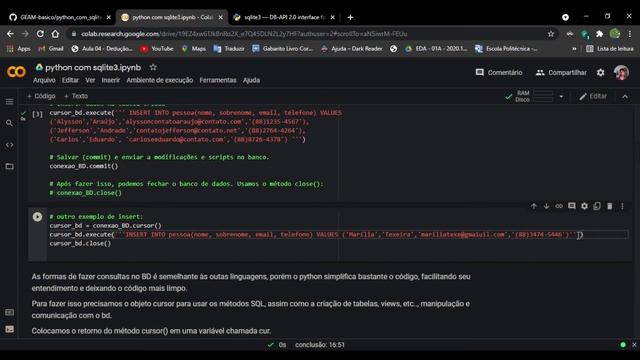Add a new text cell with + Texto
The image size is (640, 360).
tap(76, 96)
